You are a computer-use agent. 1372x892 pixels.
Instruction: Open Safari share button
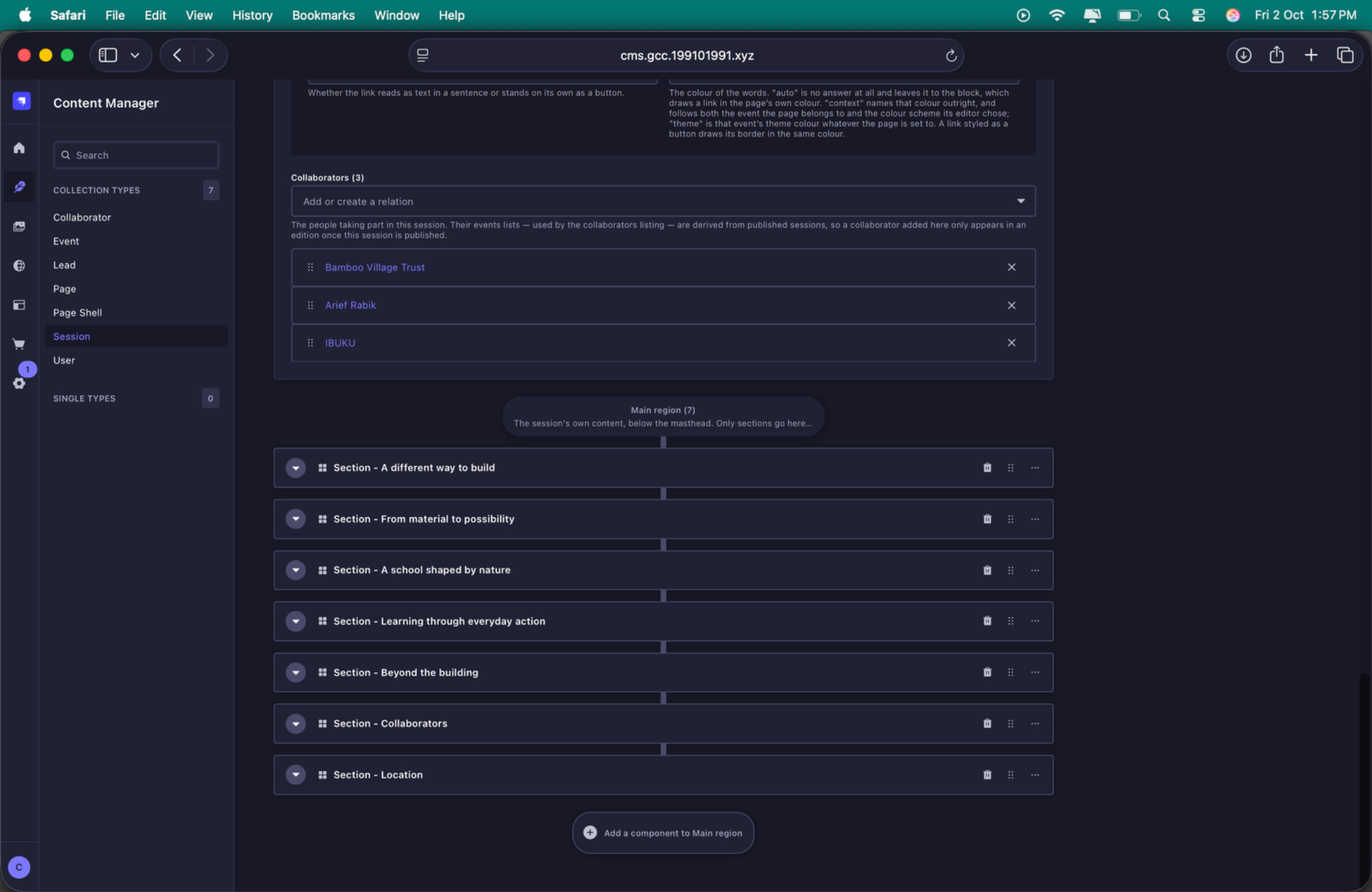1276,55
